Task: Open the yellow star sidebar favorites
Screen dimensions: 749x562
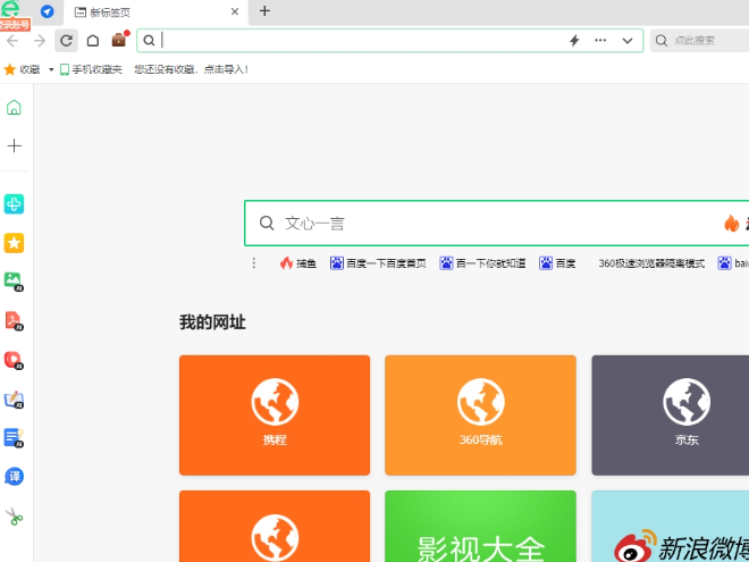Action: 14,243
